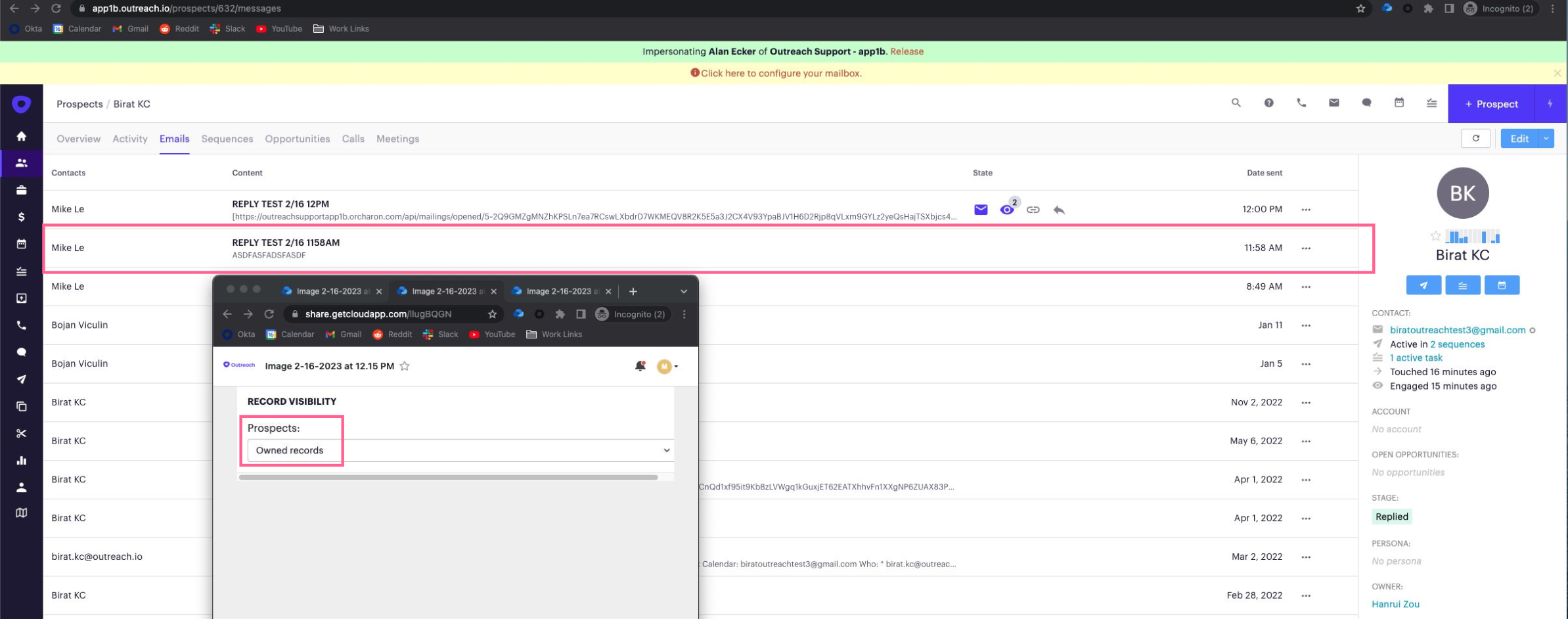The height and width of the screenshot is (619, 1568).
Task: Switch to the Activity tab
Action: pyautogui.click(x=129, y=139)
